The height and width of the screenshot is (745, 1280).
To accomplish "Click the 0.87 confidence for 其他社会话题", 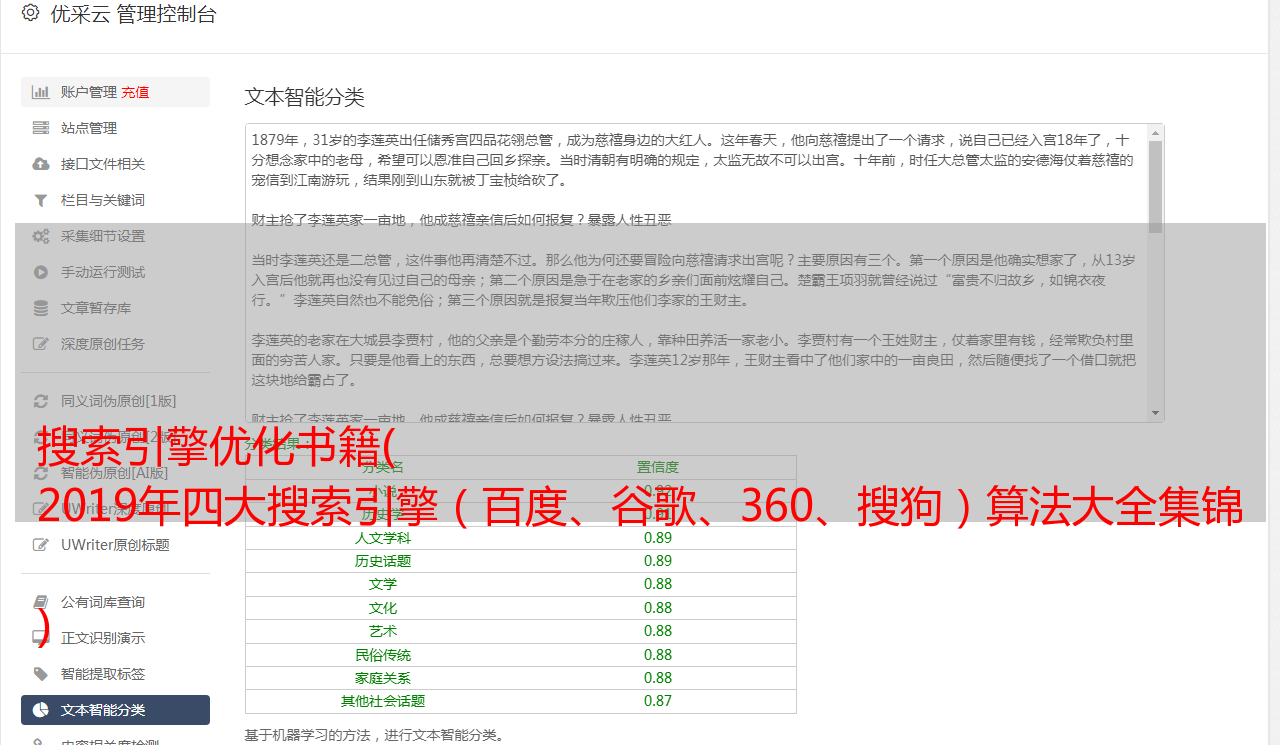I will click(x=658, y=702).
